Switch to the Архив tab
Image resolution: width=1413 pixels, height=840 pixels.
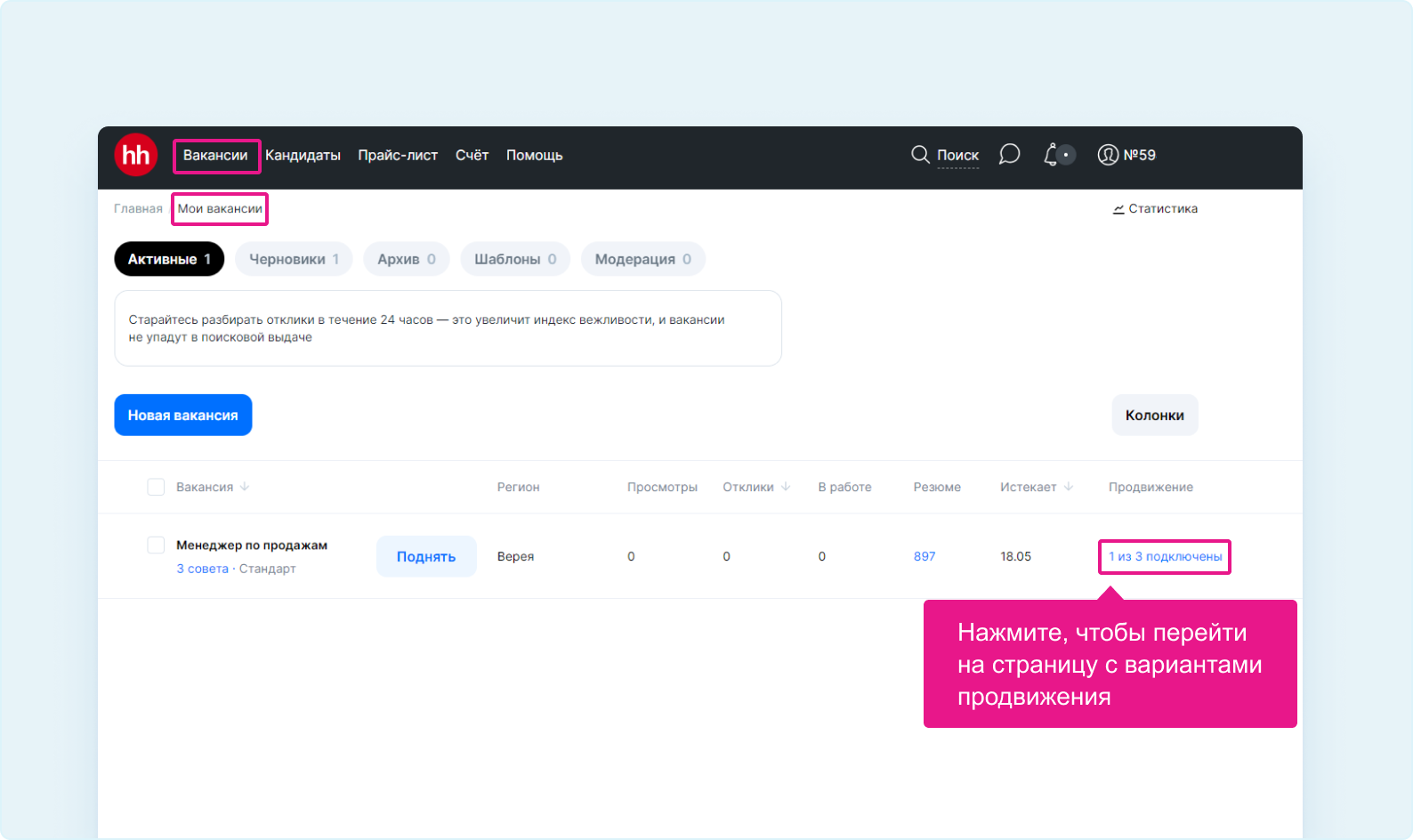coord(407,259)
